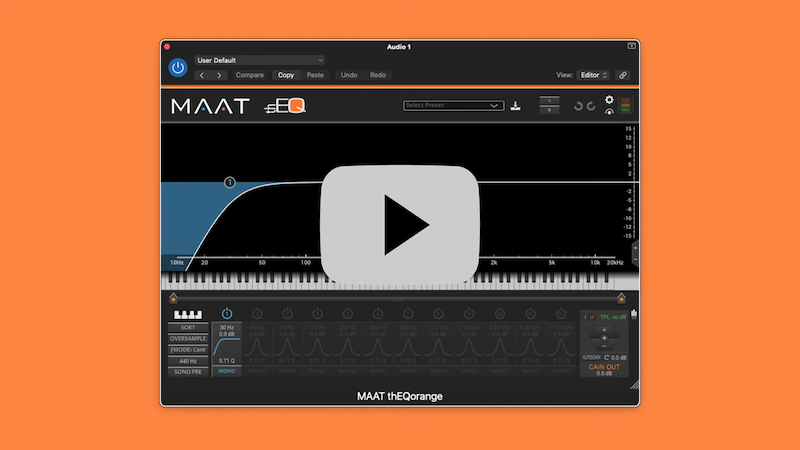
Task: Open band 1 high-pass filter shape selector
Action: [227, 347]
